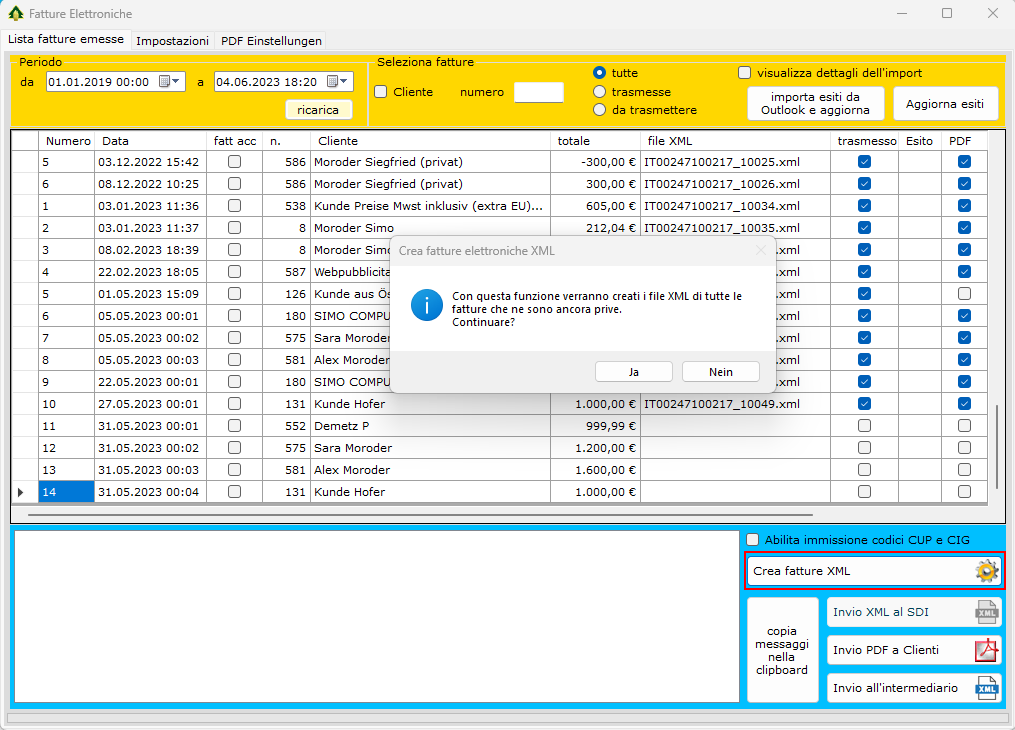
Task: Click the numero input field
Action: coord(538,93)
